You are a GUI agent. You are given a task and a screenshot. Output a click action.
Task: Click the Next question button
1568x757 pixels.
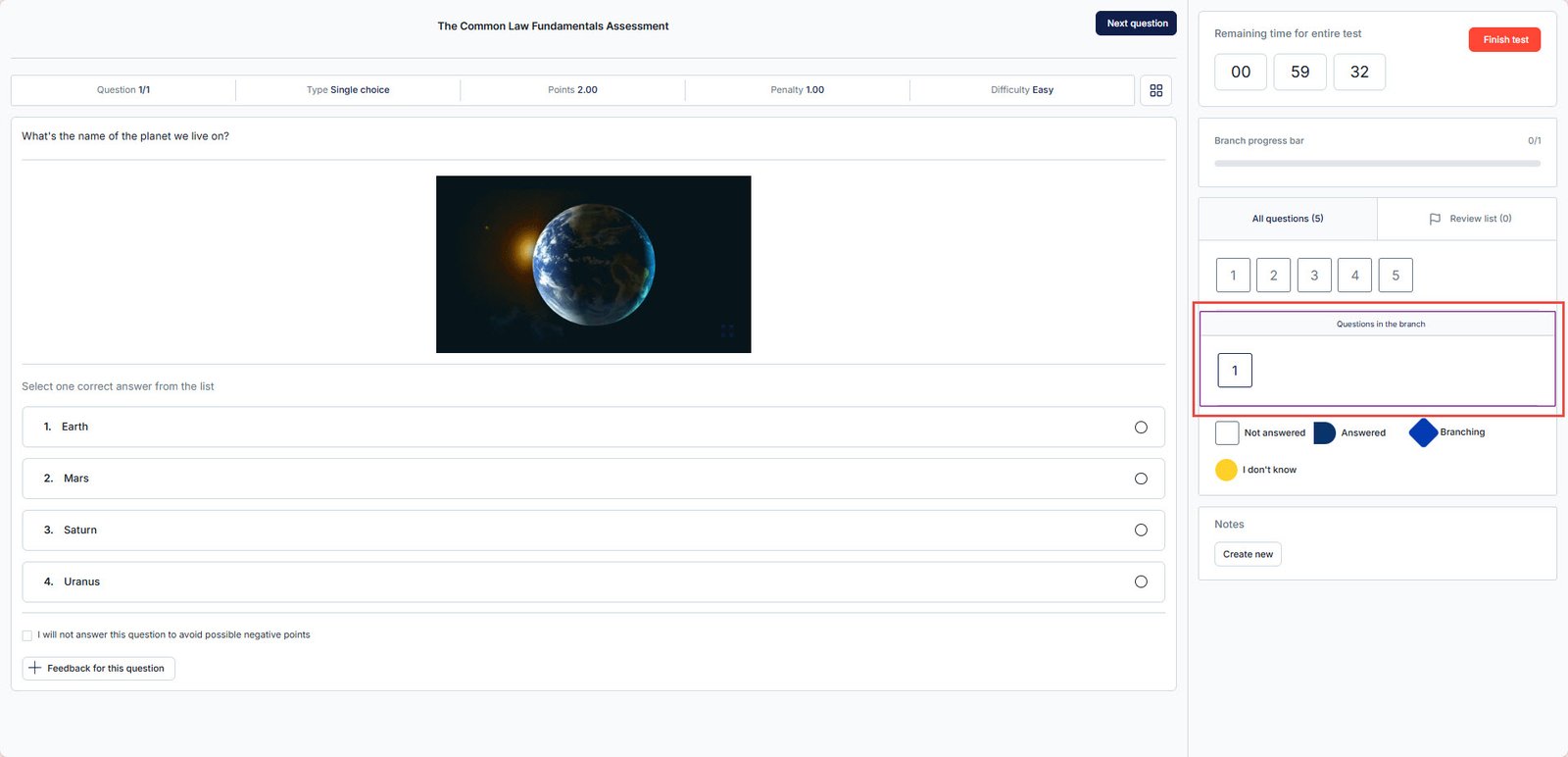coord(1136,24)
